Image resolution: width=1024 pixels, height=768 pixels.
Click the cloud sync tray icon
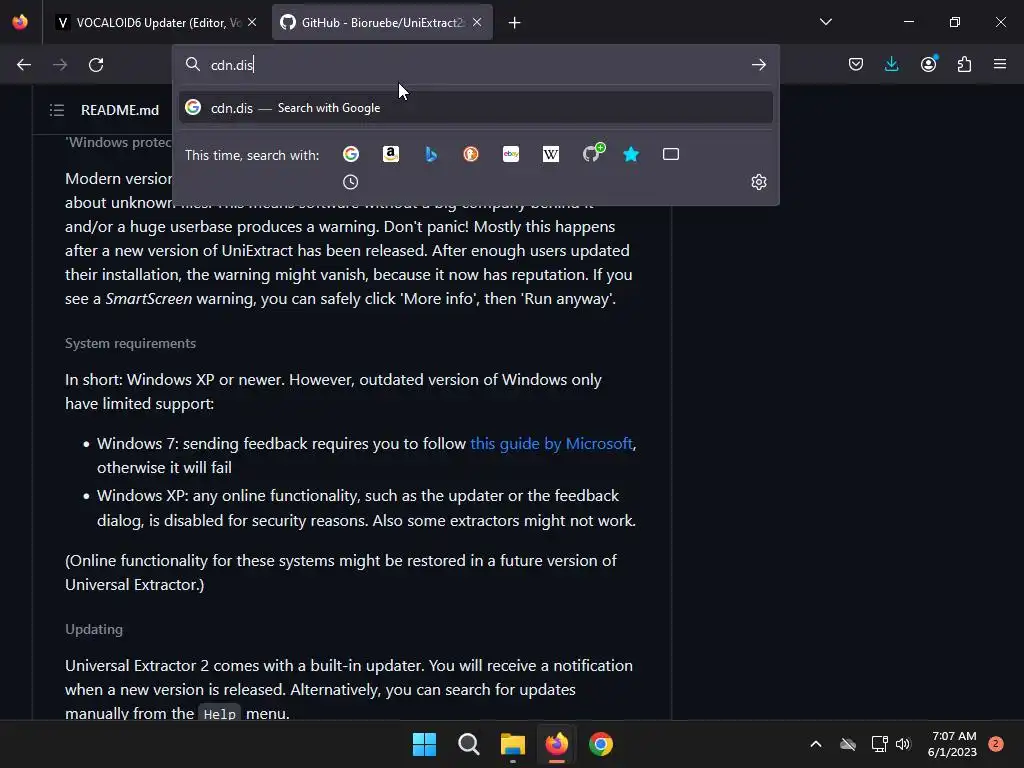(848, 744)
